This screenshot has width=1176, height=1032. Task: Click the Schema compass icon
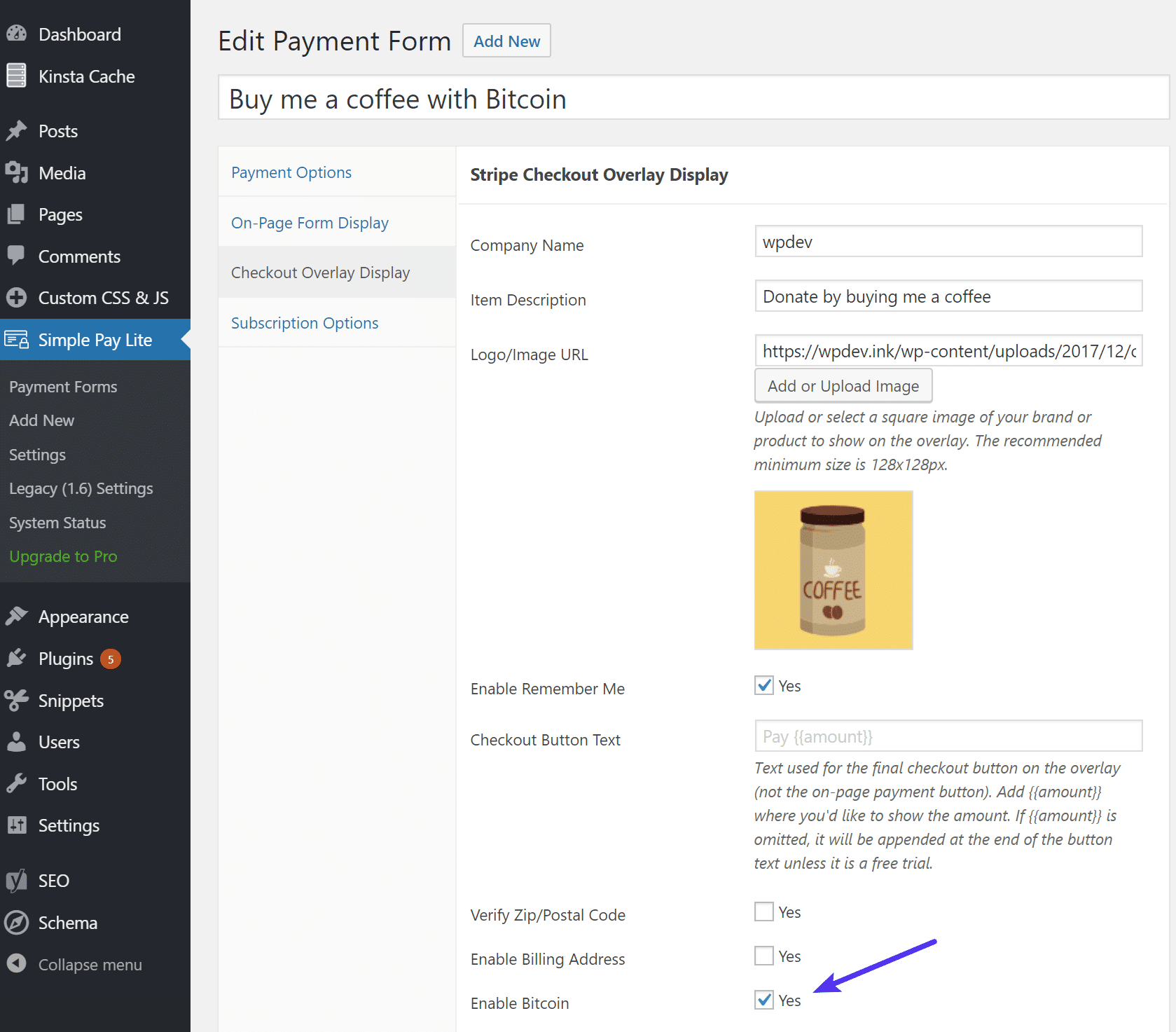(x=18, y=922)
